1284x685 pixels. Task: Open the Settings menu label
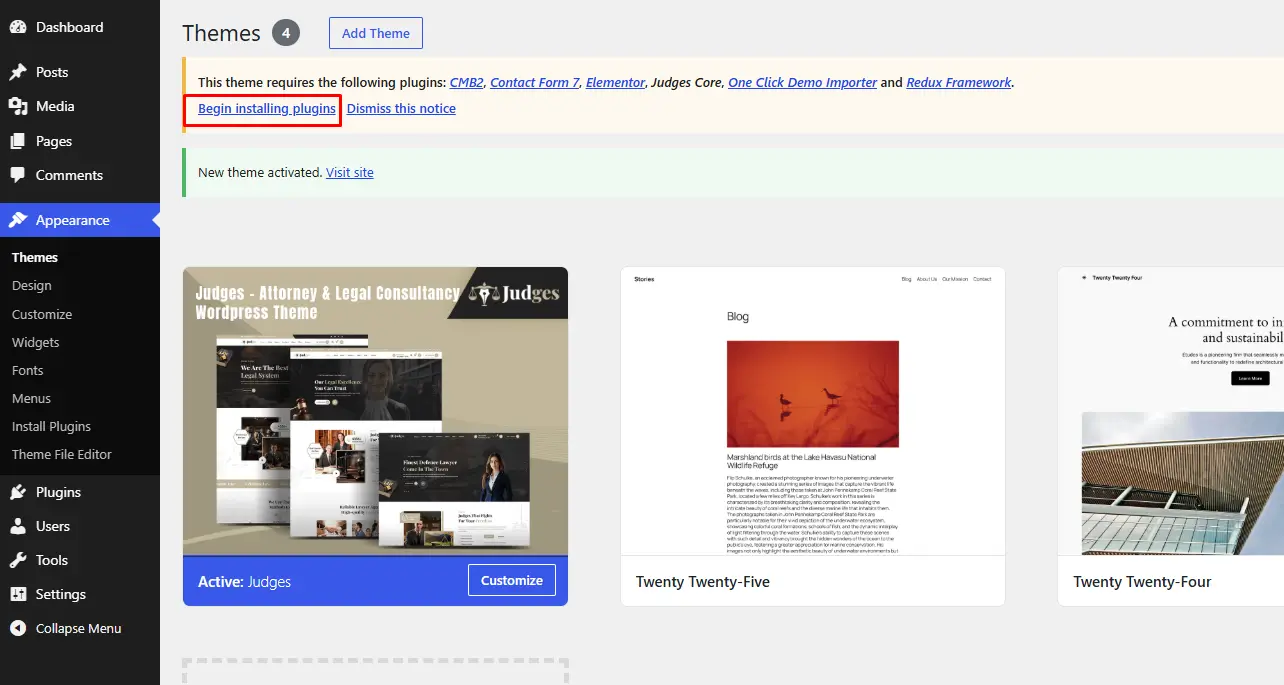[61, 594]
